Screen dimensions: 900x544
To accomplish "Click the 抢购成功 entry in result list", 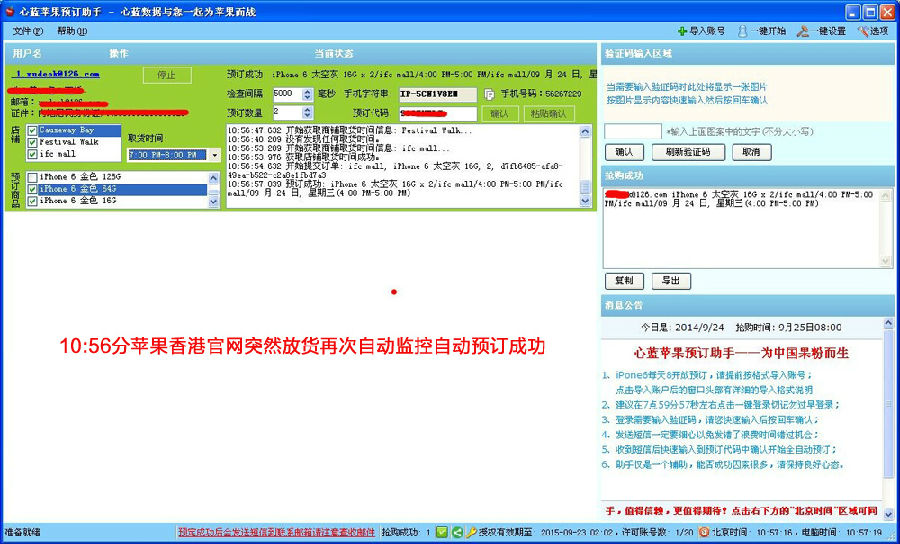I will tap(739, 199).
